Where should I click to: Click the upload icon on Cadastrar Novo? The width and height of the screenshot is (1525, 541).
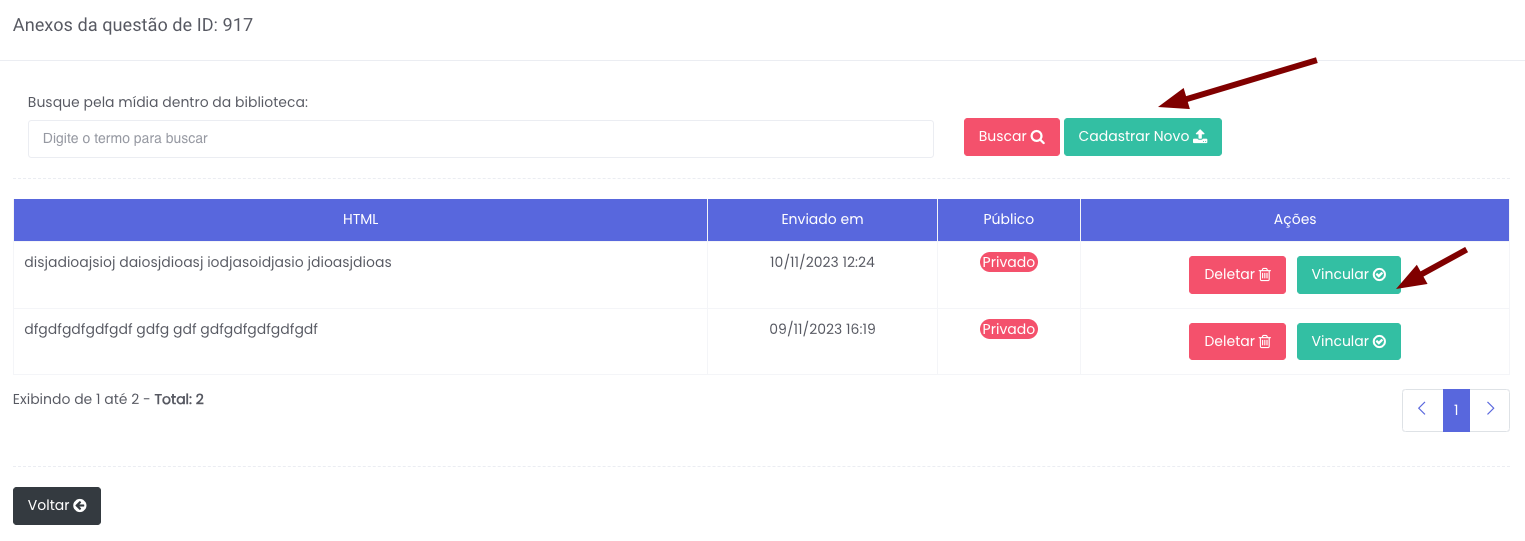[x=1200, y=137]
